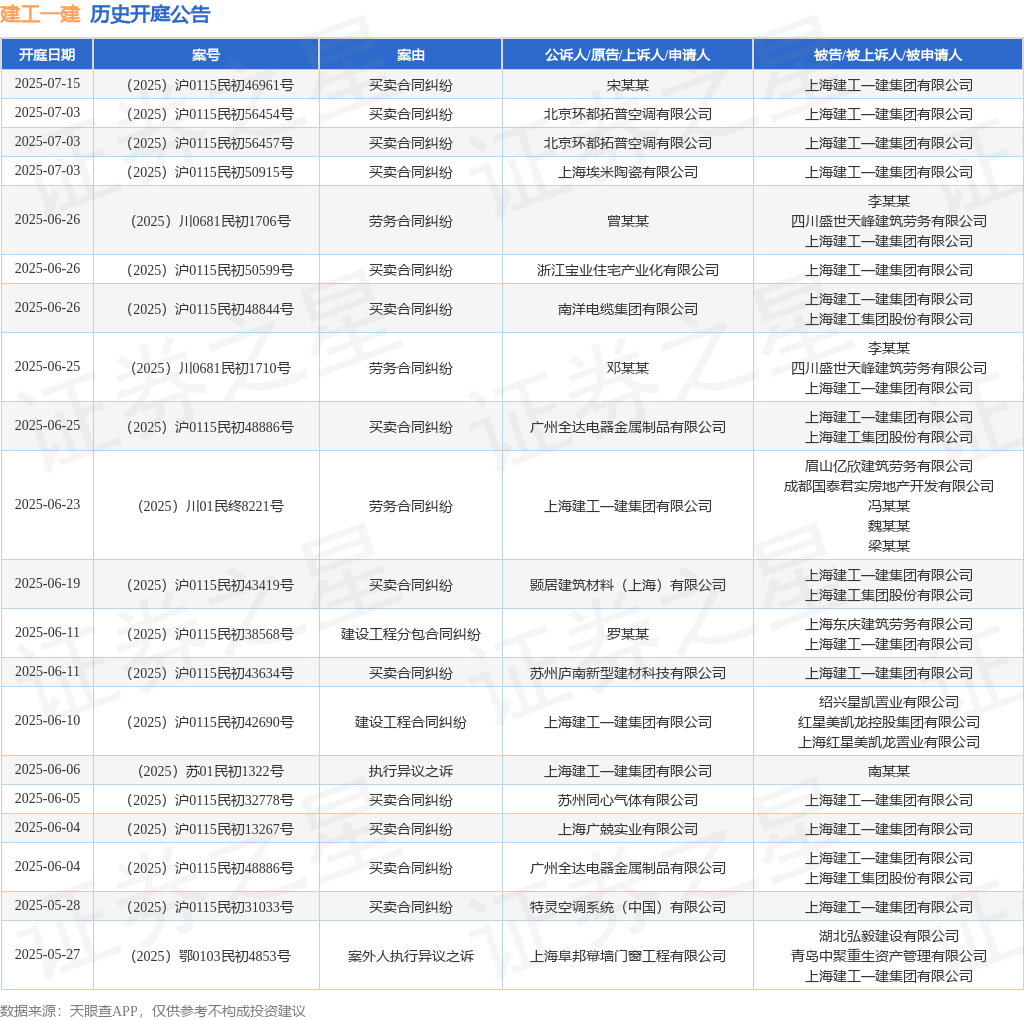Select the date cell 2025-06-10
Image resolution: width=1024 pixels, height=1020 pixels.
pos(47,721)
